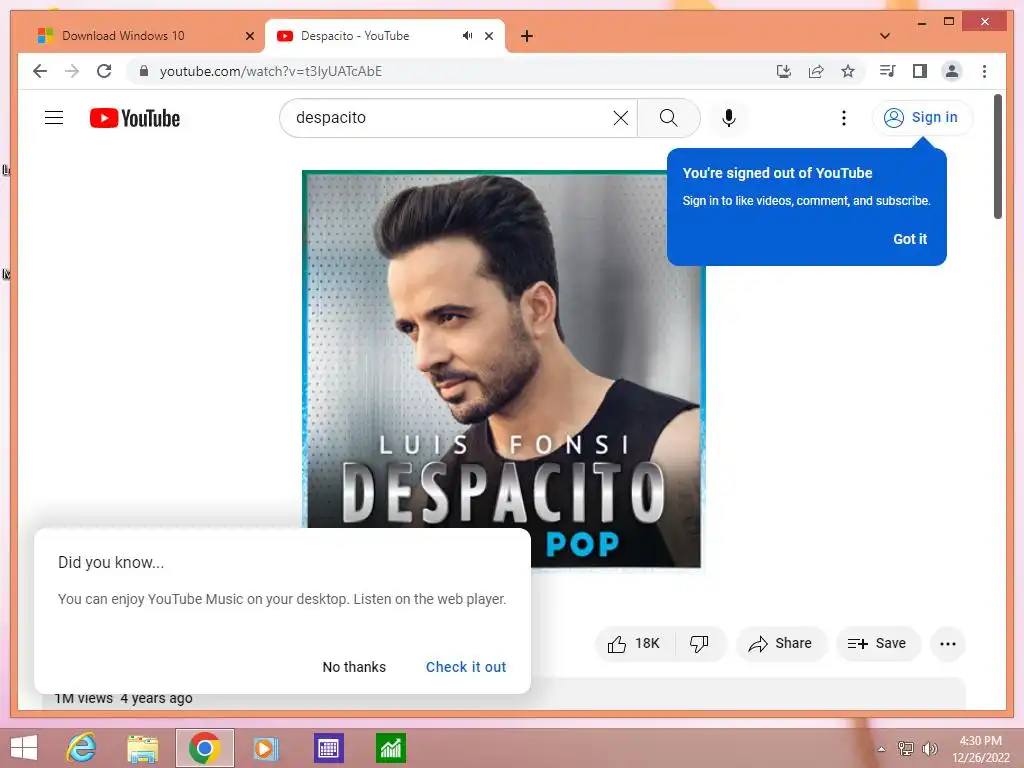Open File Explorer from the taskbar
This screenshot has height=768, width=1024.
[142, 748]
